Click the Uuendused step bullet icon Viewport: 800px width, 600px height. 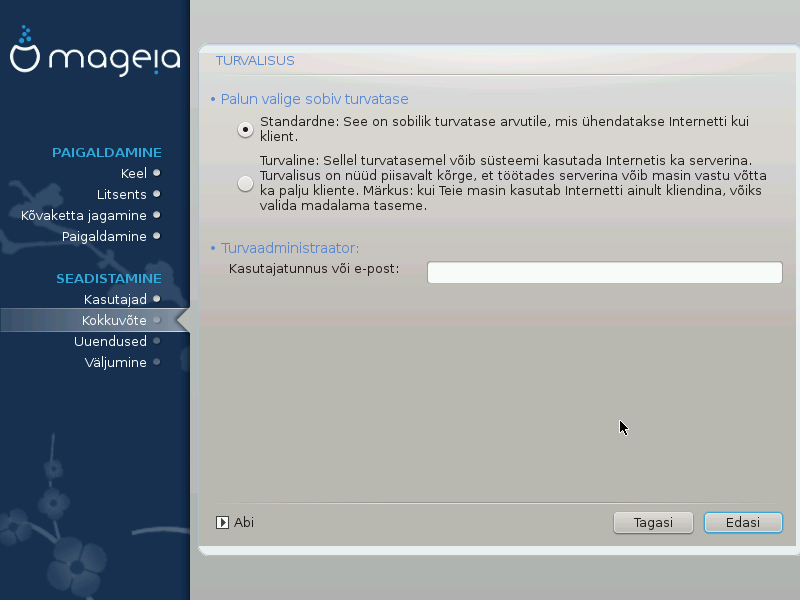coord(157,341)
